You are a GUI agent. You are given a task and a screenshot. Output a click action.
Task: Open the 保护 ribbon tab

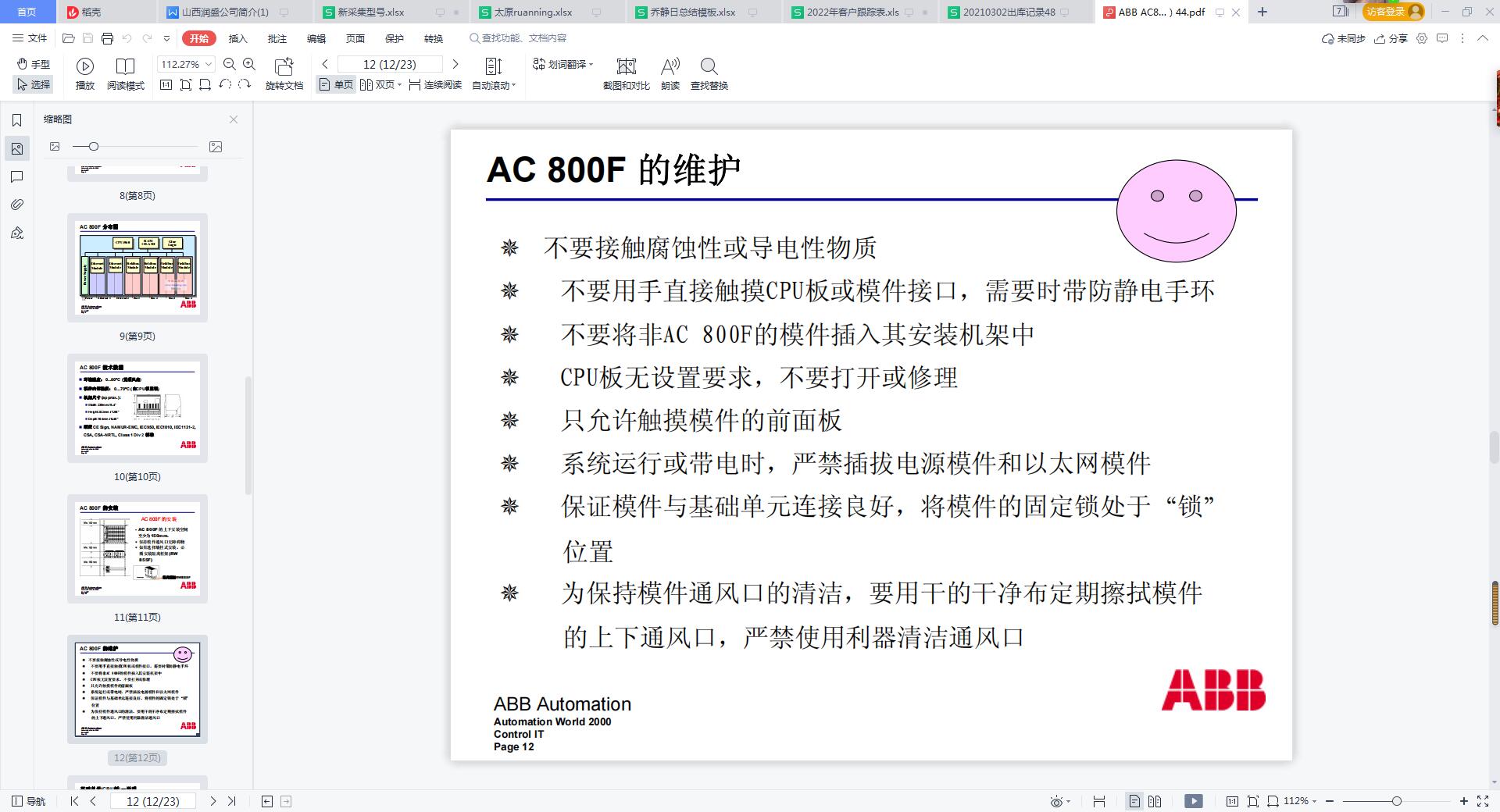click(394, 38)
